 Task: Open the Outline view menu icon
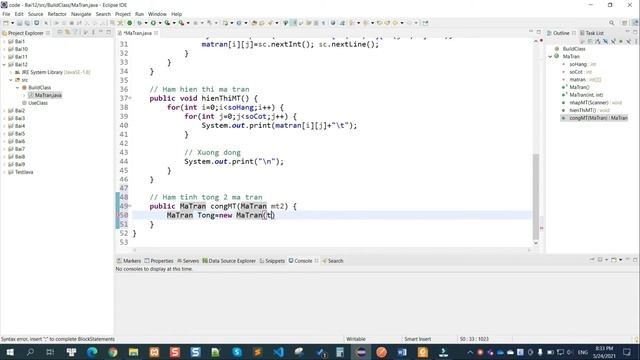coord(636,41)
